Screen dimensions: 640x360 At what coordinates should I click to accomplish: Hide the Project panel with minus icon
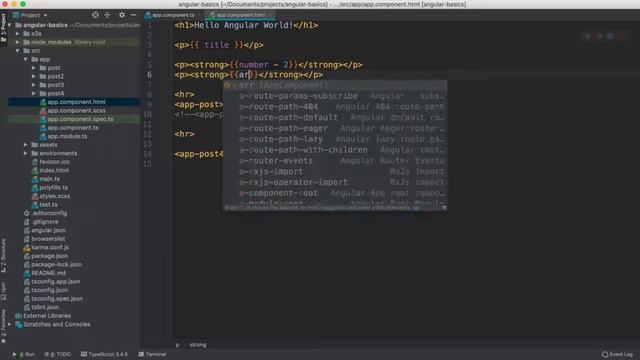[133, 15]
